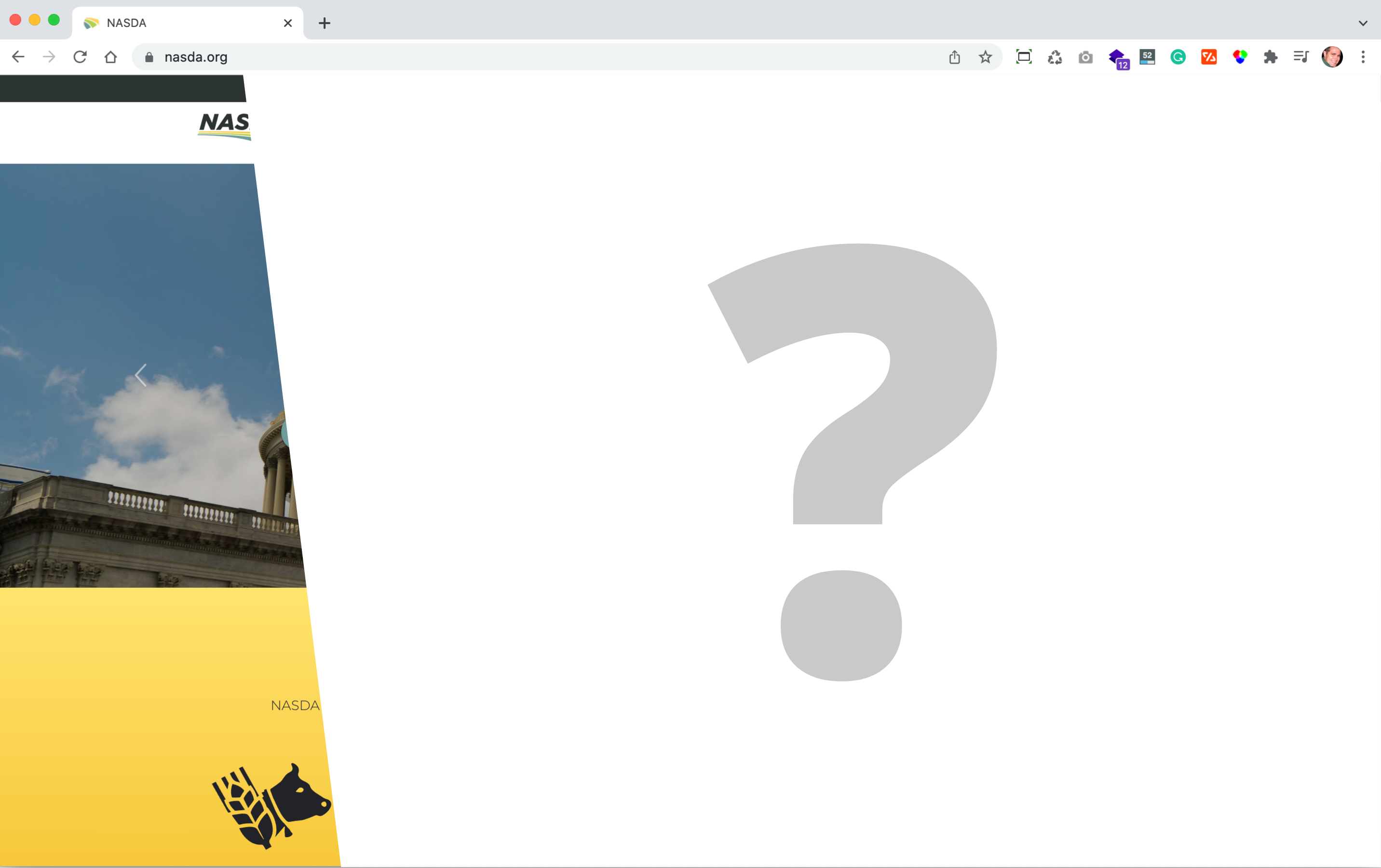
Task: Click the Grammarly extension icon
Action: click(1178, 57)
